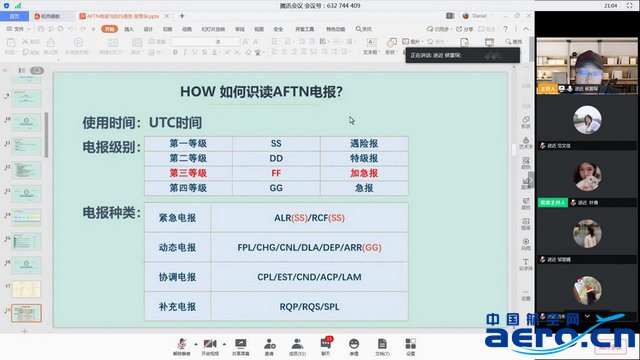Open the 设置 settings icon in meeting toolbar
Viewport: 640px width, 360px height.
click(411, 347)
